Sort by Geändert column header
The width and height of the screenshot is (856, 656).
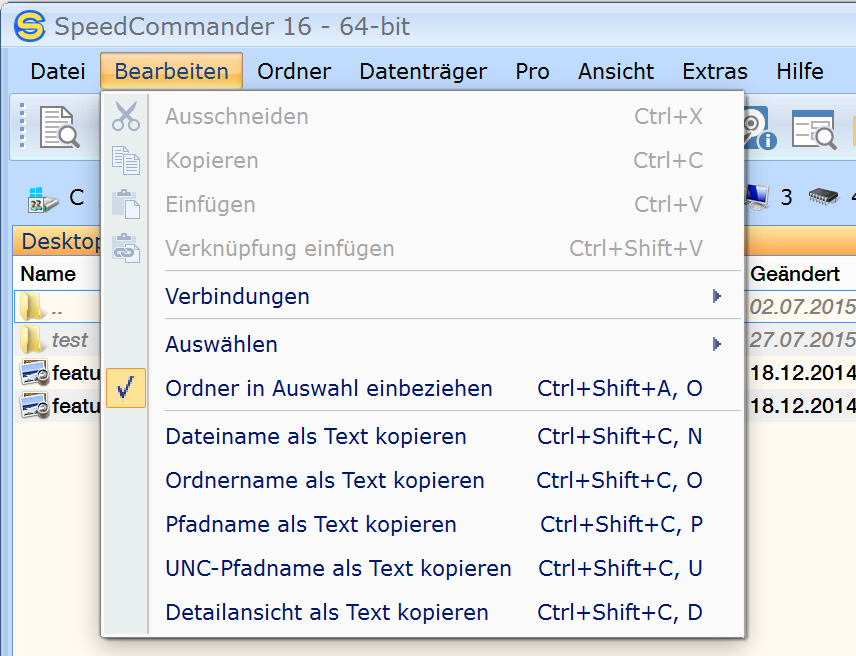pyautogui.click(x=795, y=274)
